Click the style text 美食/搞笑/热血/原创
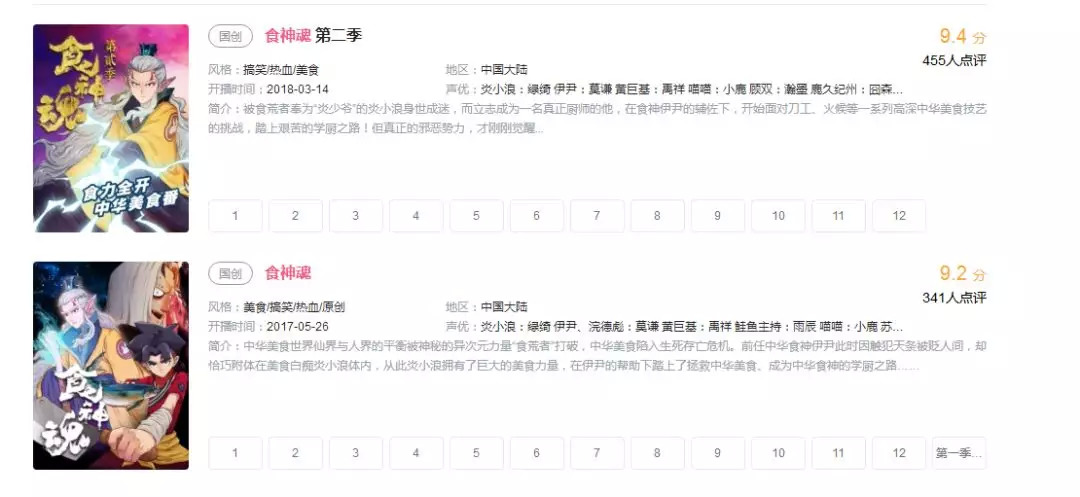Viewport: 1080px width, 497px height. point(294,307)
